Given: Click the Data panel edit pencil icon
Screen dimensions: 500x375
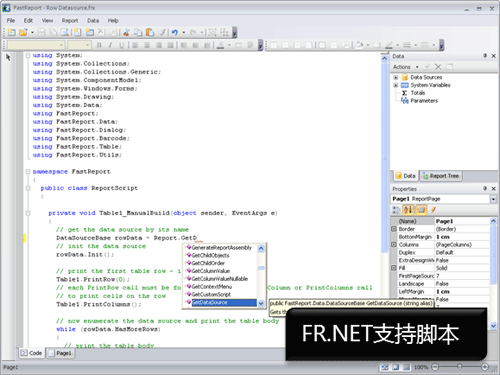Looking at the screenshot, I should pos(427,67).
